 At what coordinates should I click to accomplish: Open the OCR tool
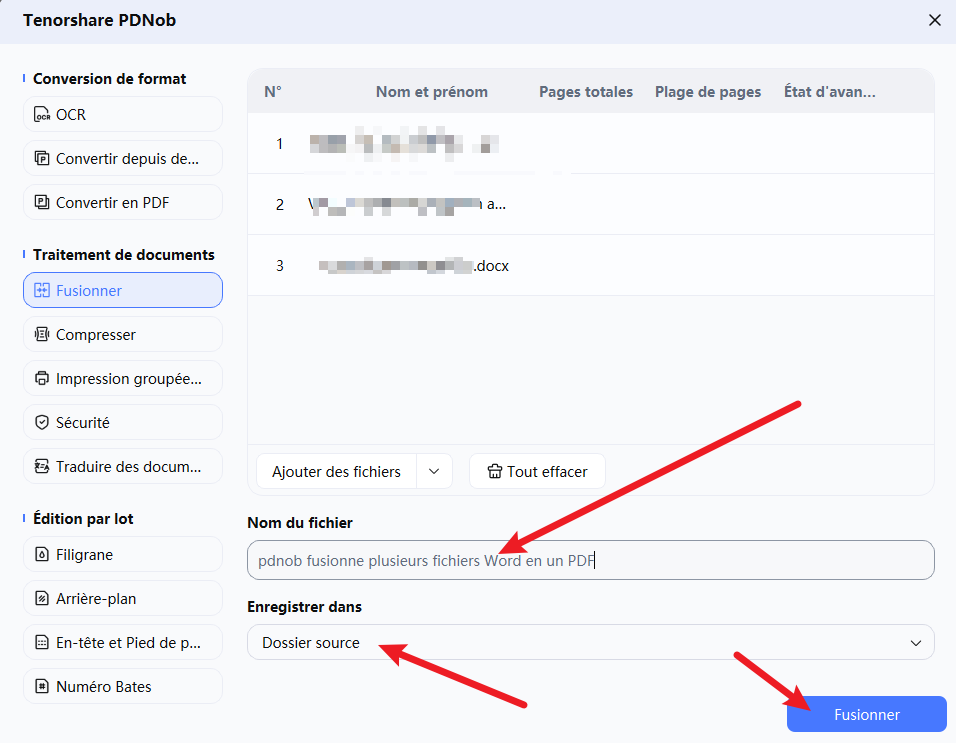click(x=123, y=115)
